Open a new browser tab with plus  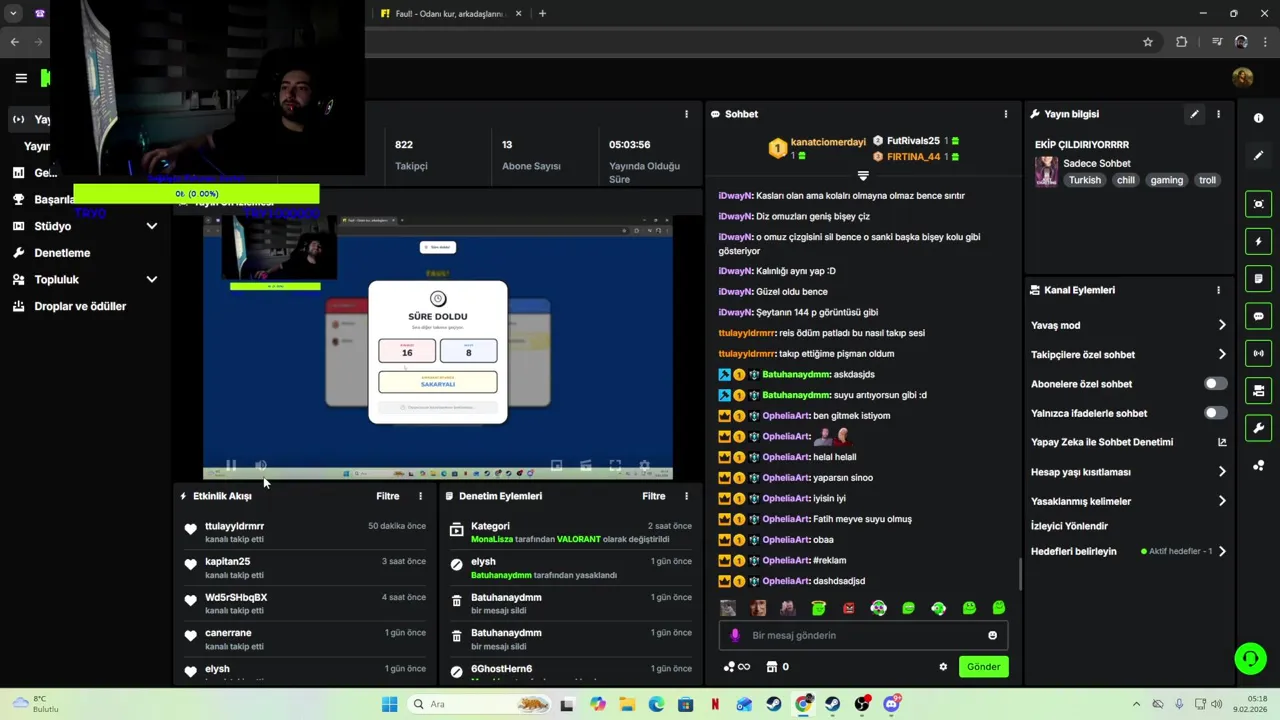542,14
